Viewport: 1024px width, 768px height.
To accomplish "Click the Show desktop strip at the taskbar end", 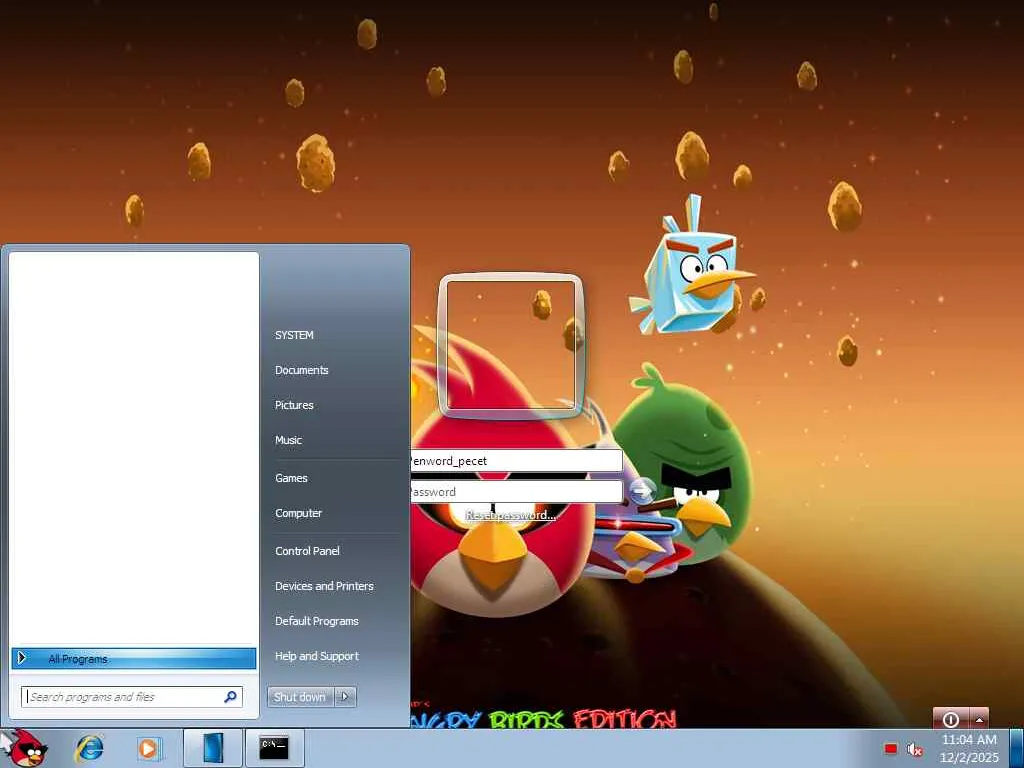I will pos(1016,748).
